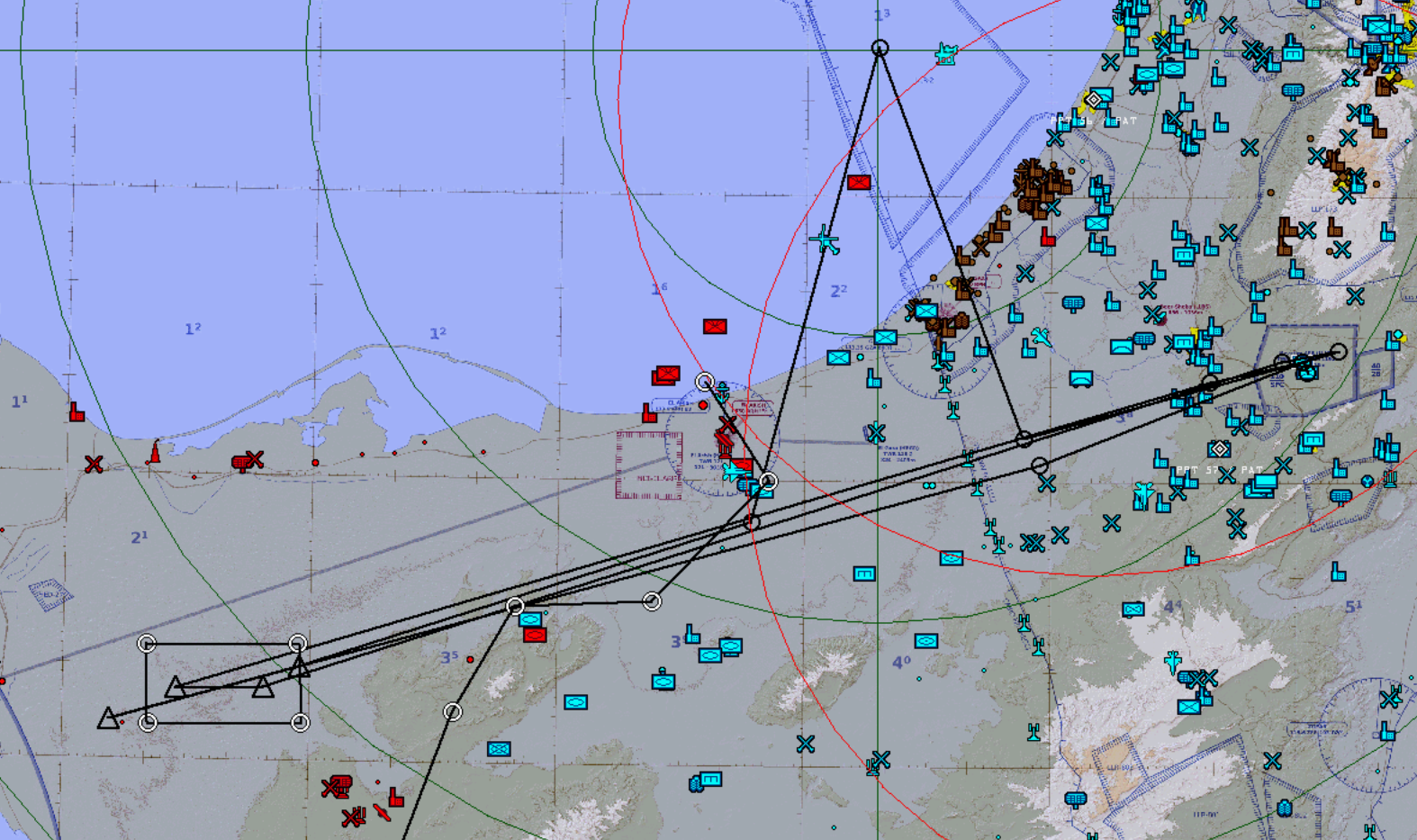1417x840 pixels.
Task: Click the red crossed X icon at far left
Action: 94,465
